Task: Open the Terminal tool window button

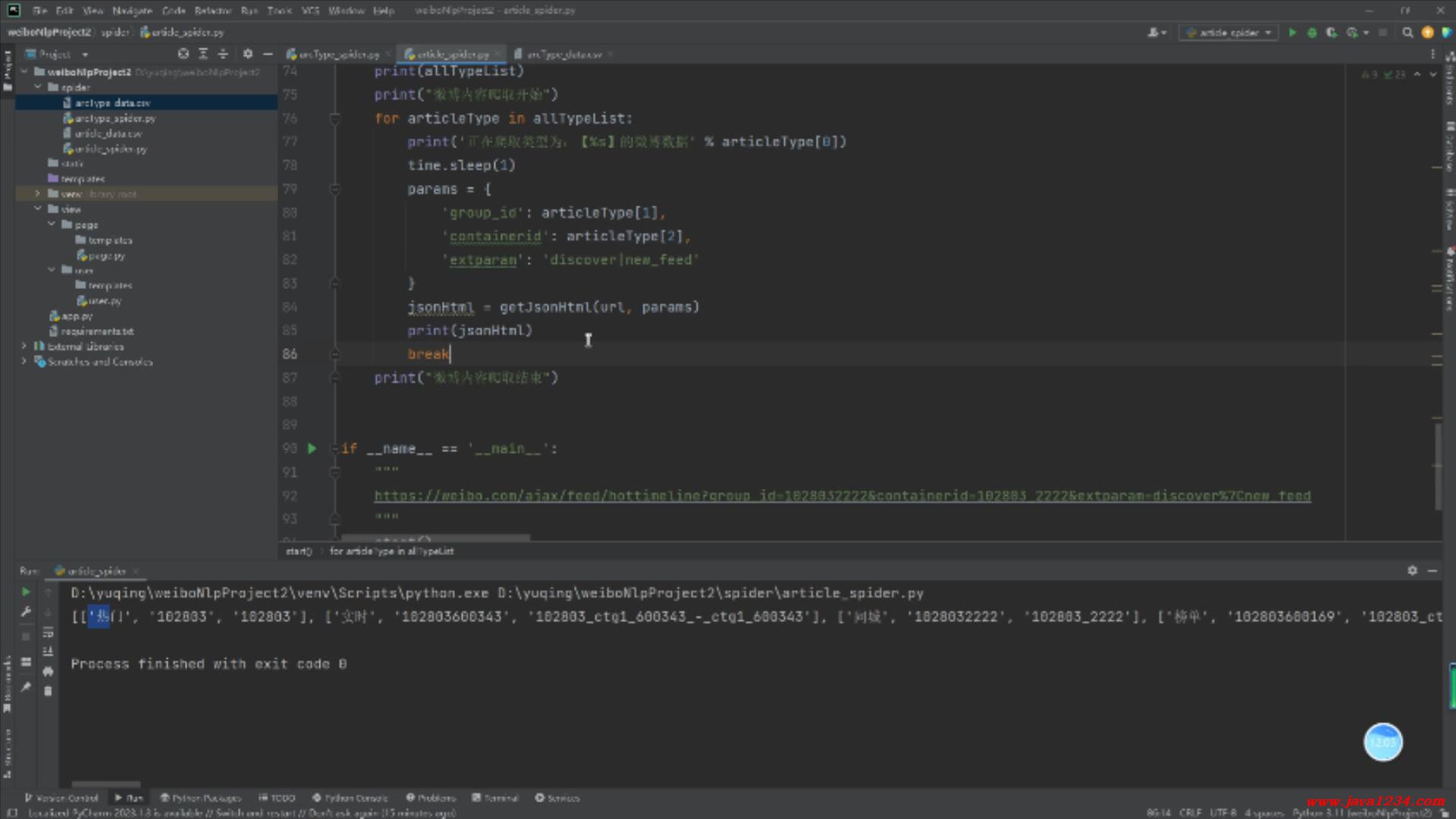Action: (x=495, y=798)
